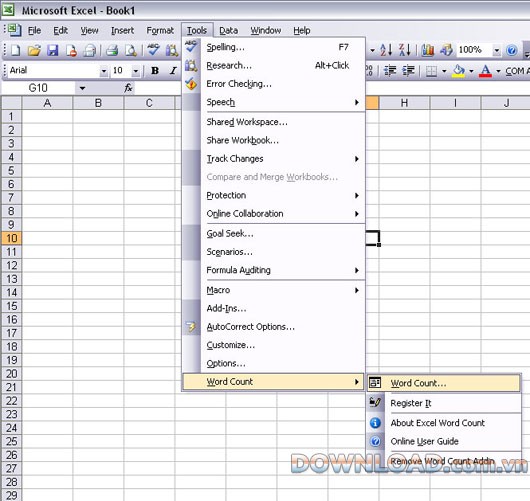Apply the red Font Color button

(x=485, y=71)
